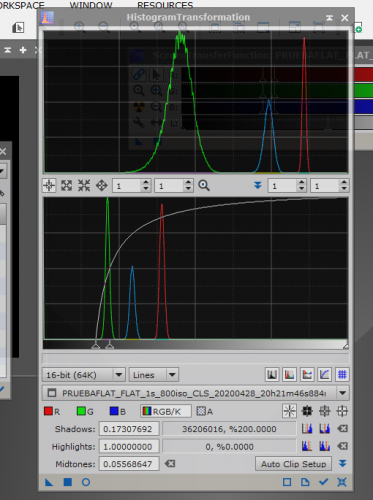Click the Auto Clip Setup button
373x500 pixels.
tap(293, 464)
